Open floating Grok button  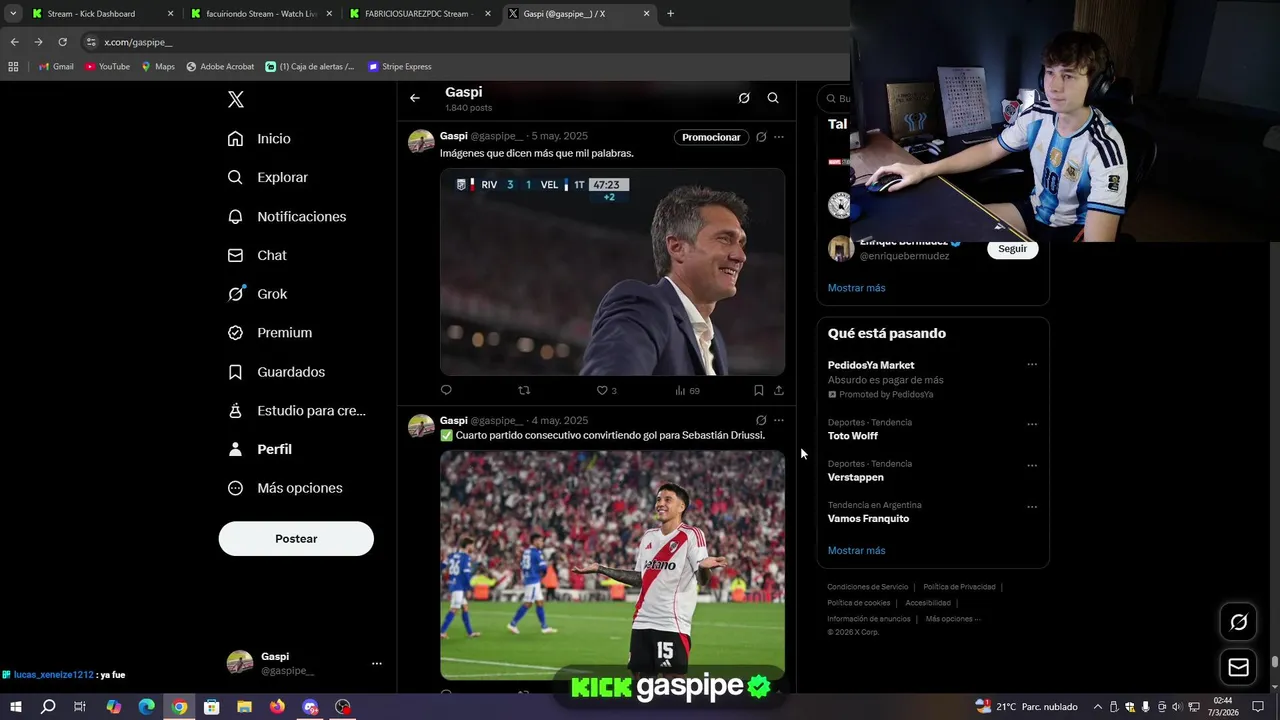point(1238,623)
